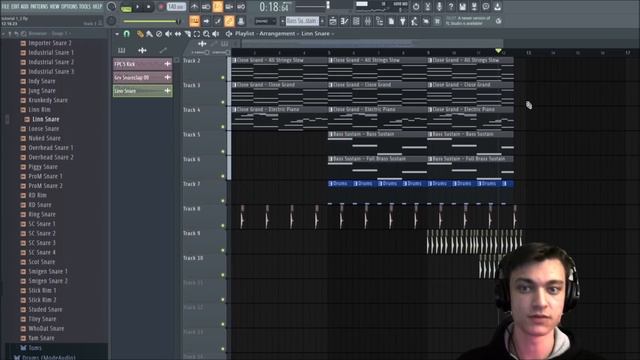This screenshot has width=640, height=360.
Task: Click the microphone one-click recording icon
Action: pos(440,7)
